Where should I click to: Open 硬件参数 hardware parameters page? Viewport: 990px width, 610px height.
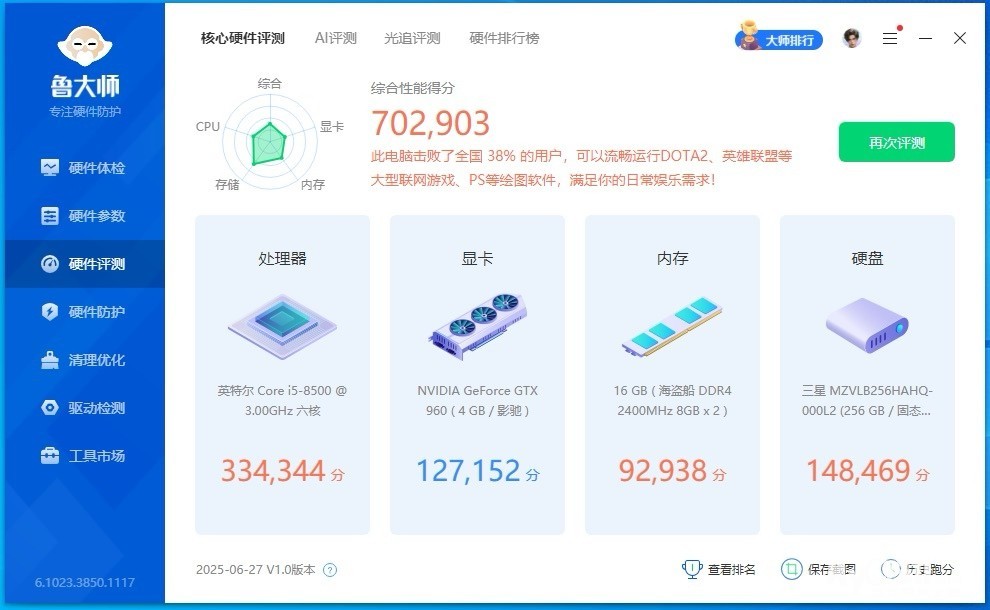pos(84,216)
